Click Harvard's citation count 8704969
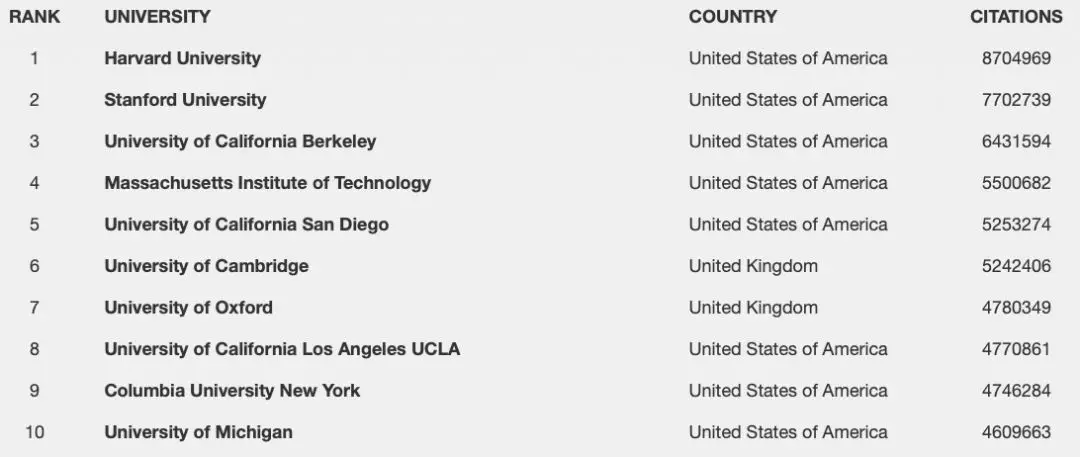 (1016, 58)
